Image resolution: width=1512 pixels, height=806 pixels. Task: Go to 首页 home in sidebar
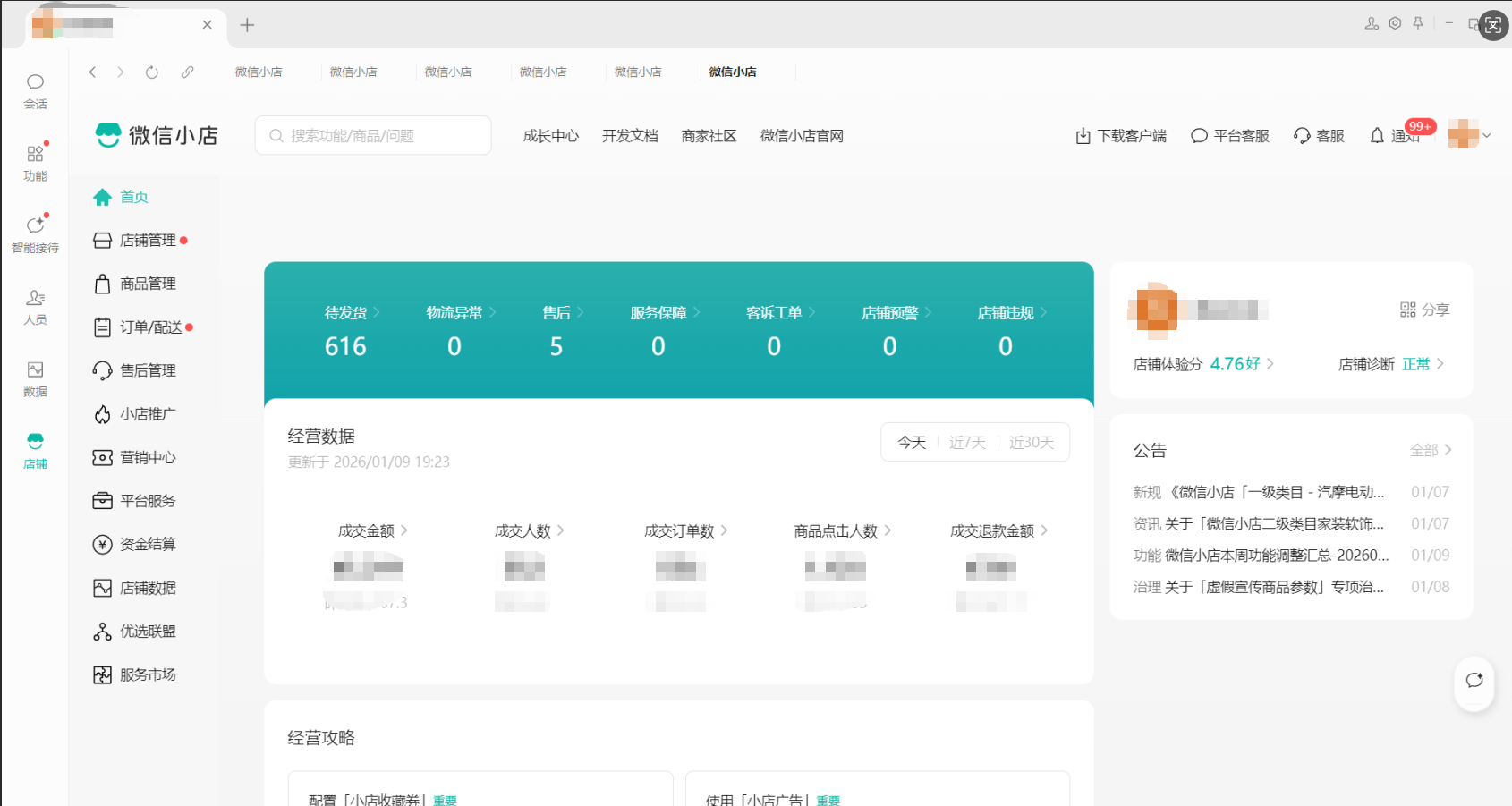tap(121, 197)
